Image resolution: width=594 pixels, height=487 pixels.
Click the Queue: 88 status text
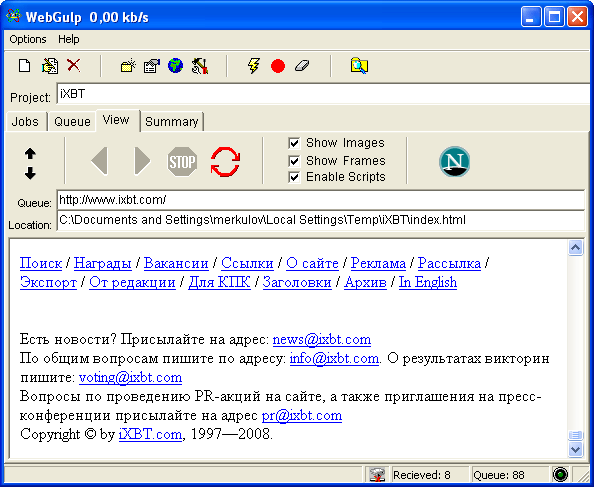[499, 475]
